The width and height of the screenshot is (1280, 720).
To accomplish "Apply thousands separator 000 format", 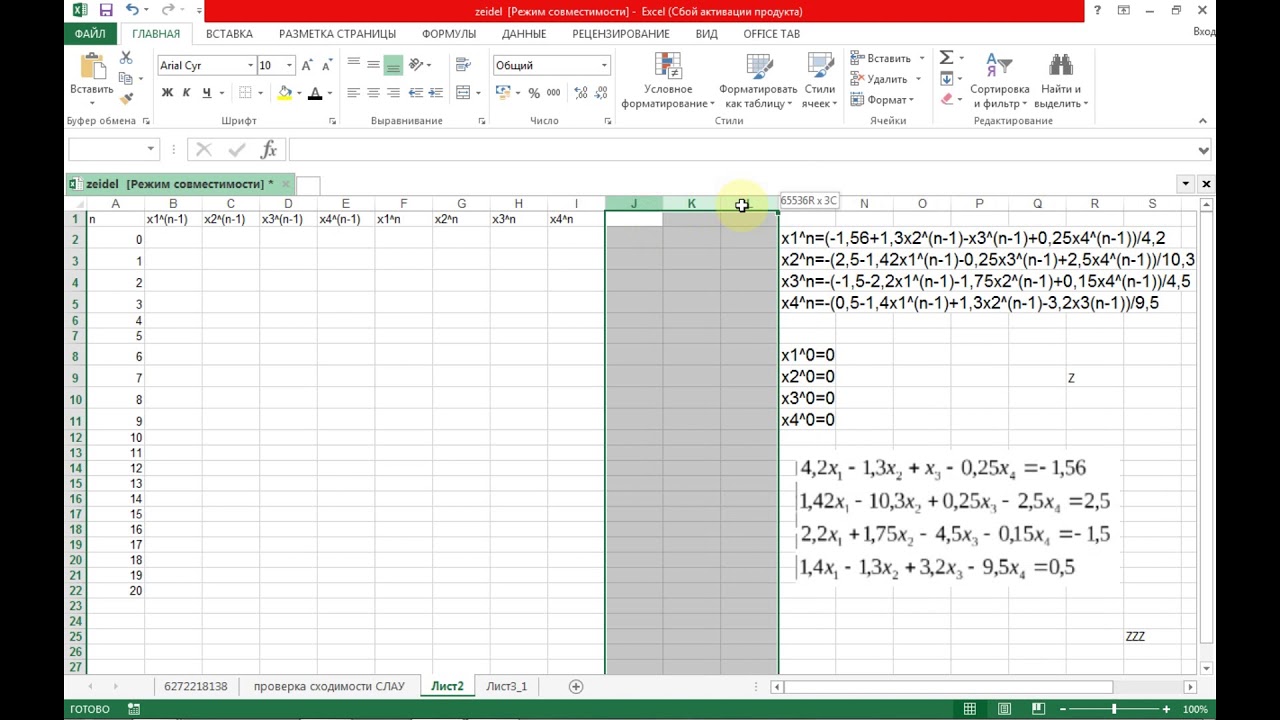I will click(553, 93).
